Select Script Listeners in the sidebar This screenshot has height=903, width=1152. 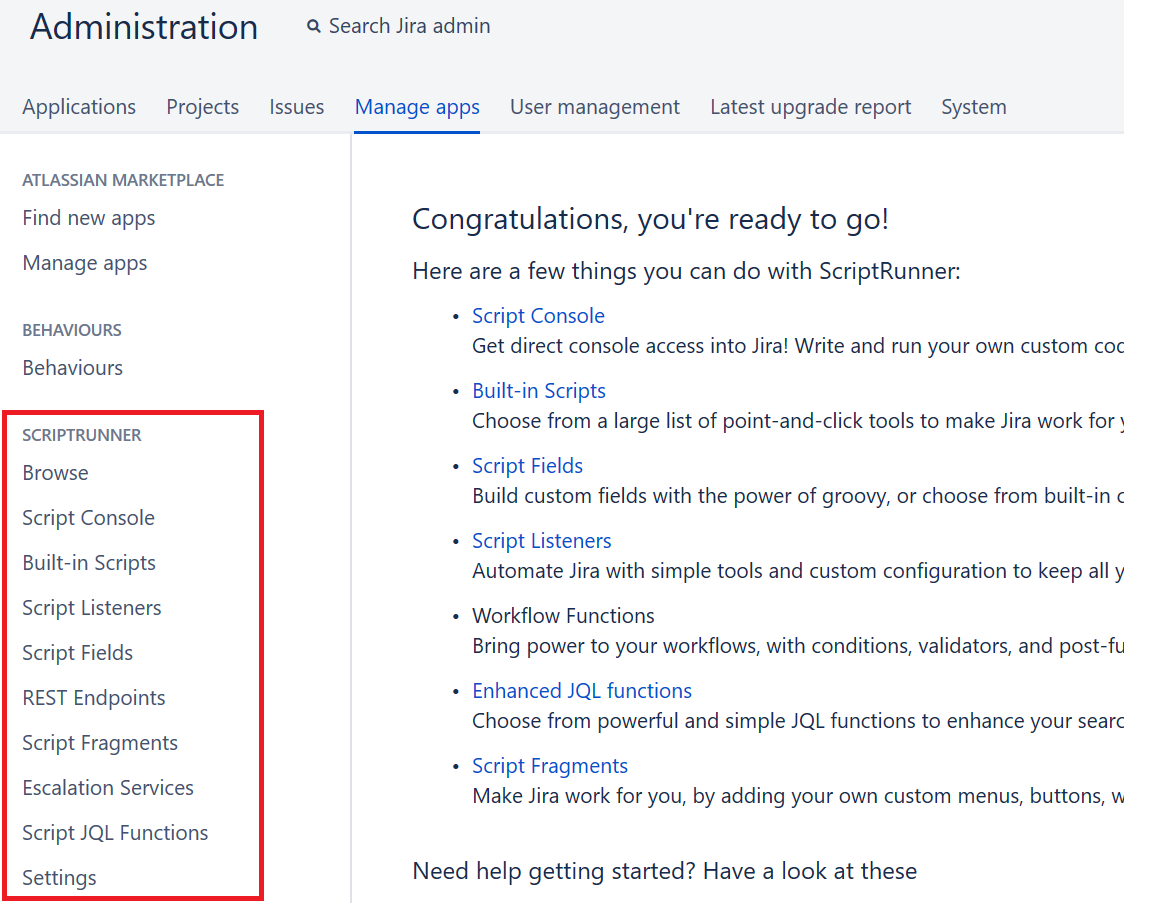pyautogui.click(x=92, y=608)
